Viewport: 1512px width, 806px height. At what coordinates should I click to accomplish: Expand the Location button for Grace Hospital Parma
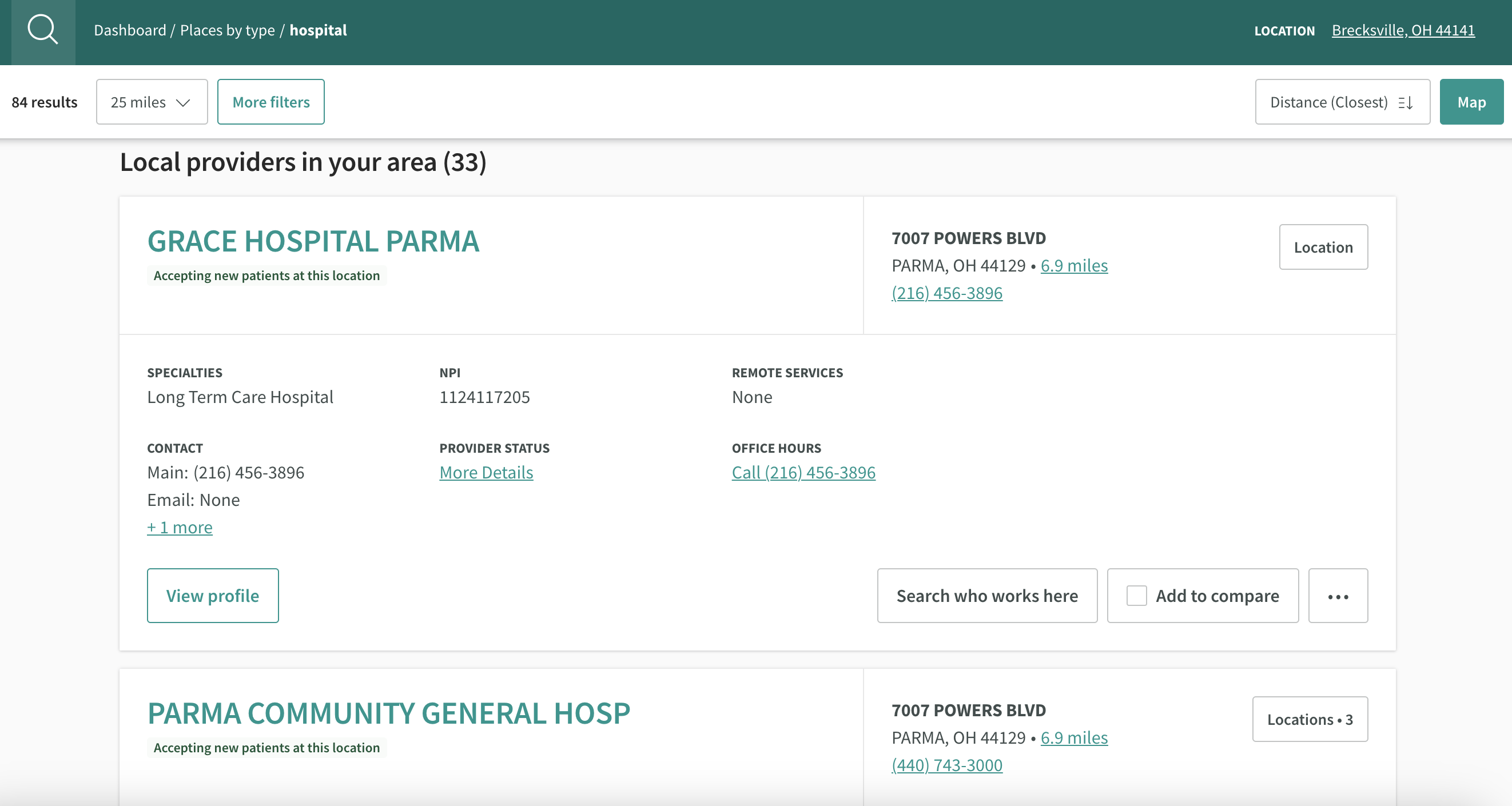(x=1323, y=247)
